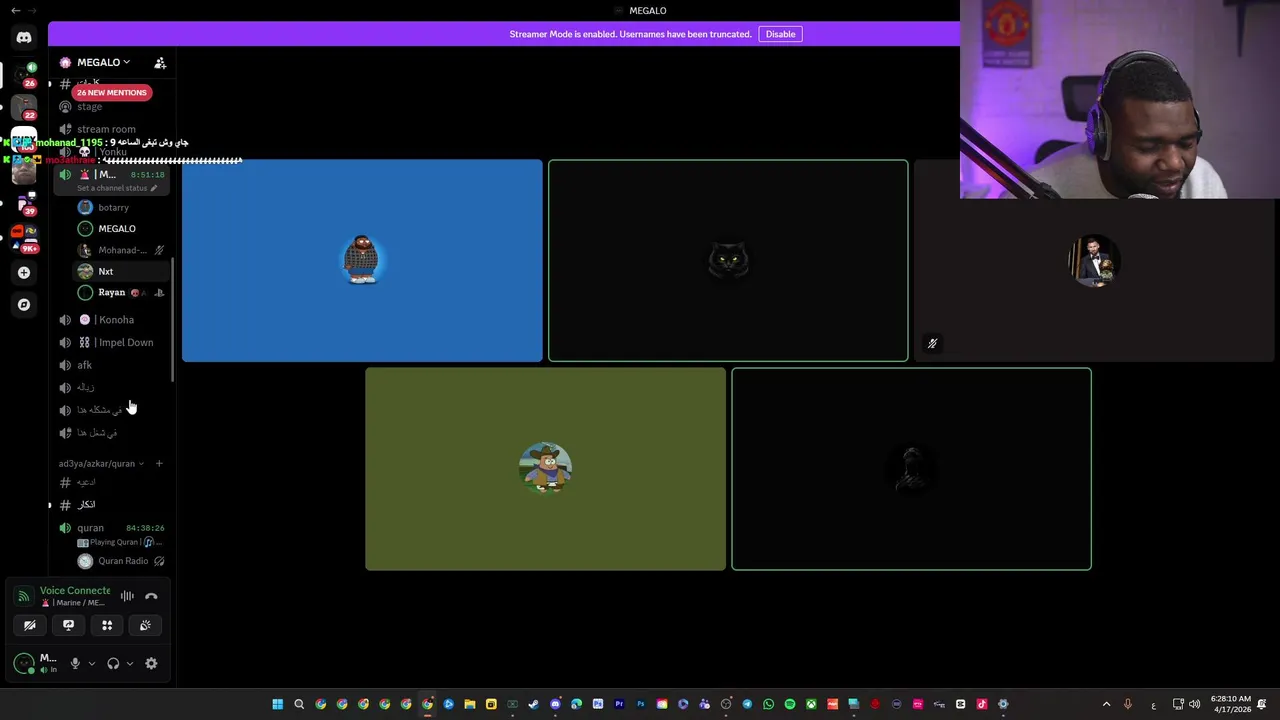Select Quran Radio user in quran channel
1280x720 pixels.
[x=122, y=561]
